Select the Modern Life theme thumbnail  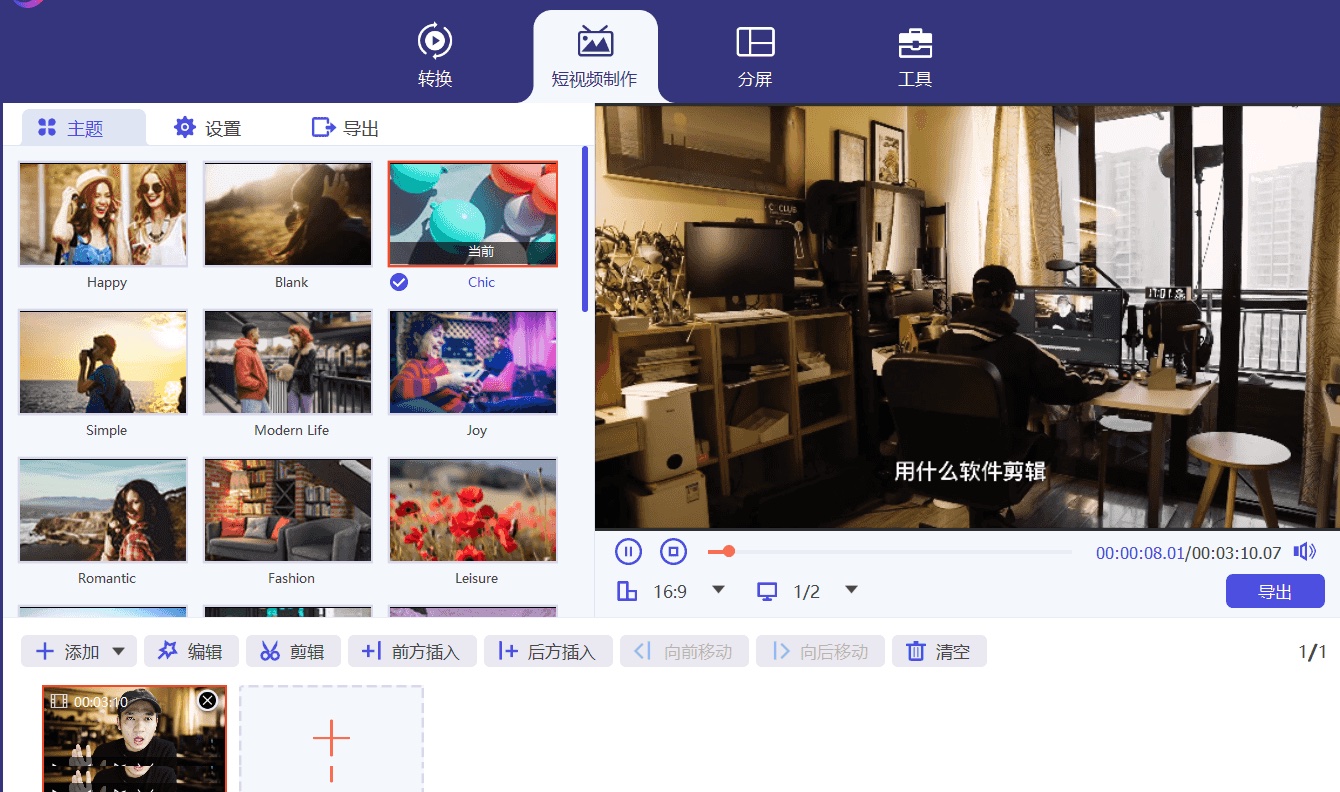pos(287,362)
